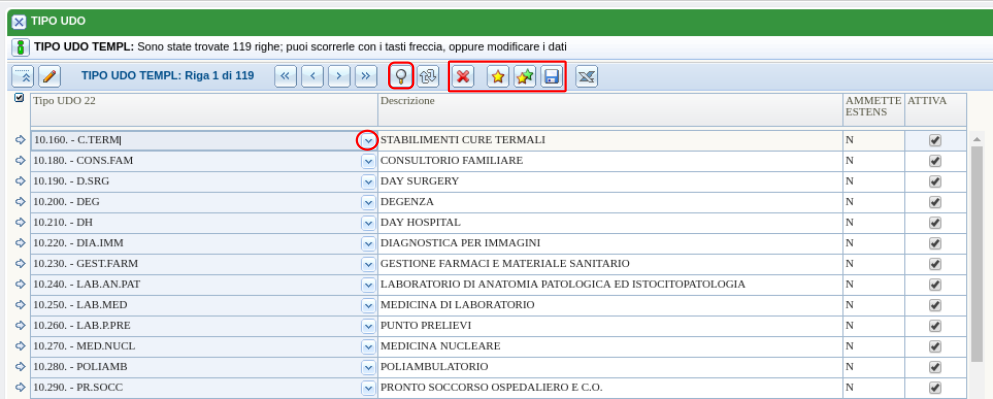Toggle ATTIVA checkbox for STABILIMENTI CURE TERMALI
993x399 pixels.
click(935, 141)
